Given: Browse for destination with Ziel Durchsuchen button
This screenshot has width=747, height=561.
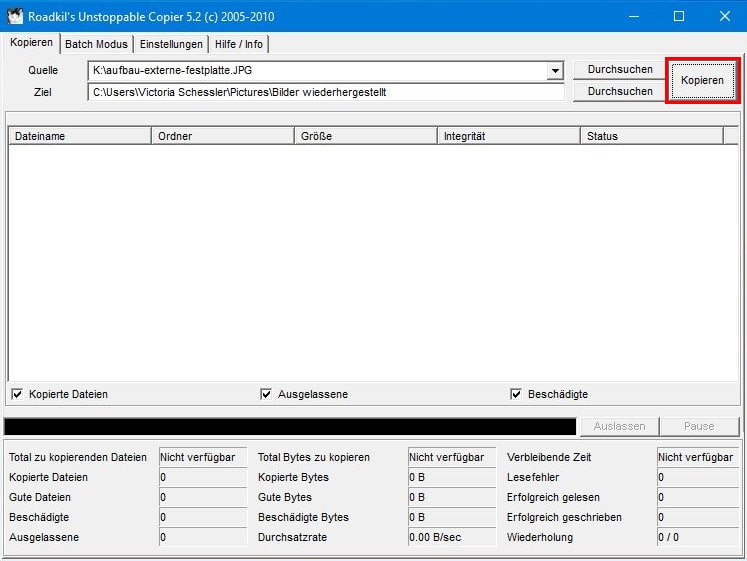Looking at the screenshot, I should [620, 91].
